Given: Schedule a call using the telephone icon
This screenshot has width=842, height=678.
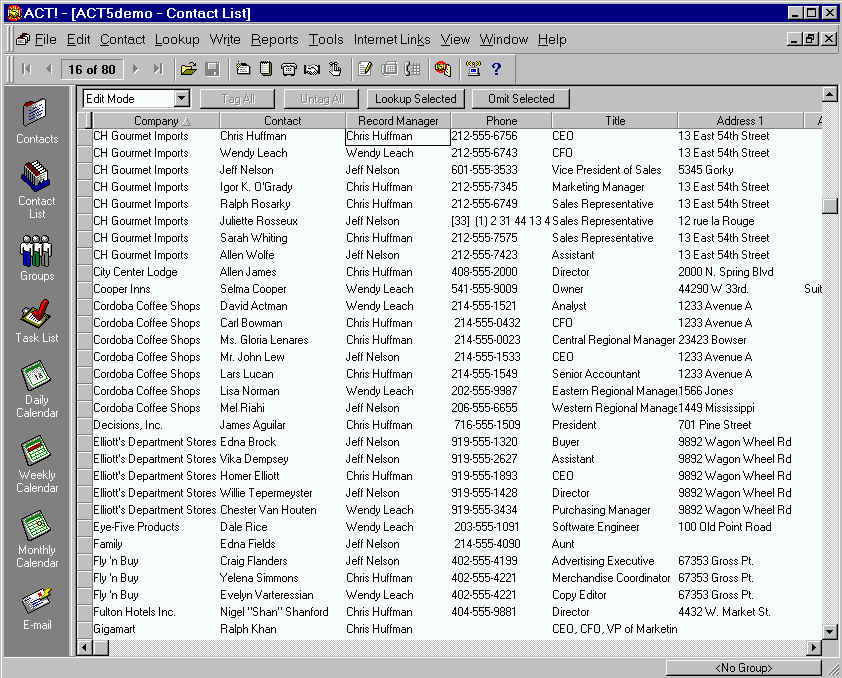Looking at the screenshot, I should [289, 69].
